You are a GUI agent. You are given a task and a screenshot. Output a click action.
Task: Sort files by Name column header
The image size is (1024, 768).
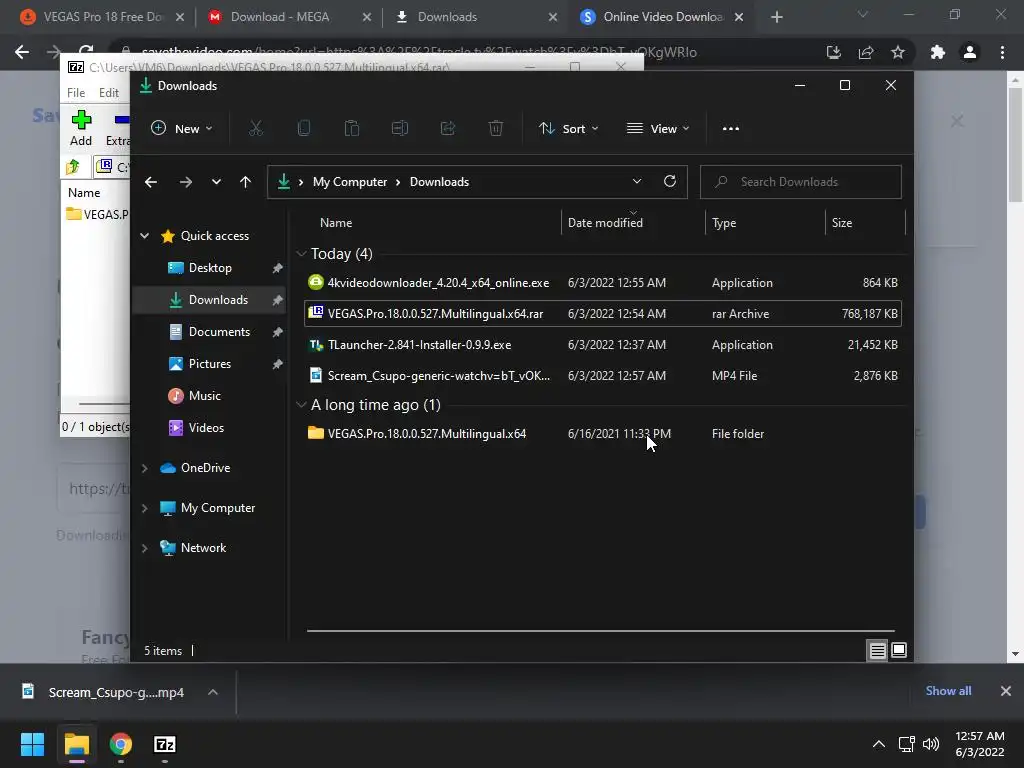coord(336,223)
